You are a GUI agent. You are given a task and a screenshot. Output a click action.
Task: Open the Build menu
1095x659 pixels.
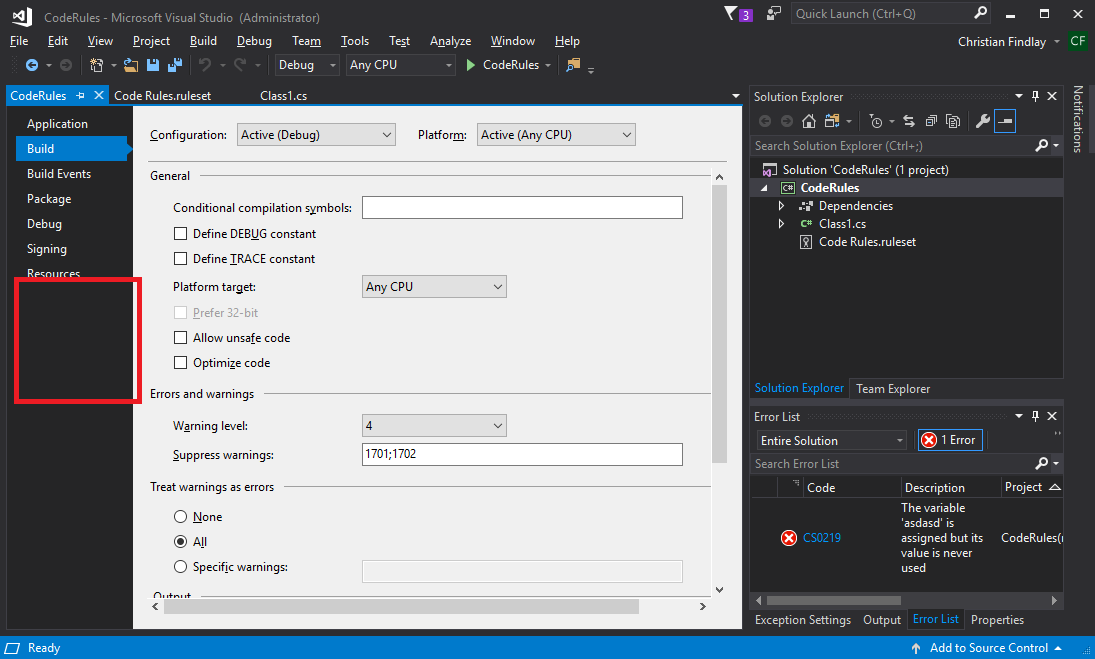click(203, 41)
